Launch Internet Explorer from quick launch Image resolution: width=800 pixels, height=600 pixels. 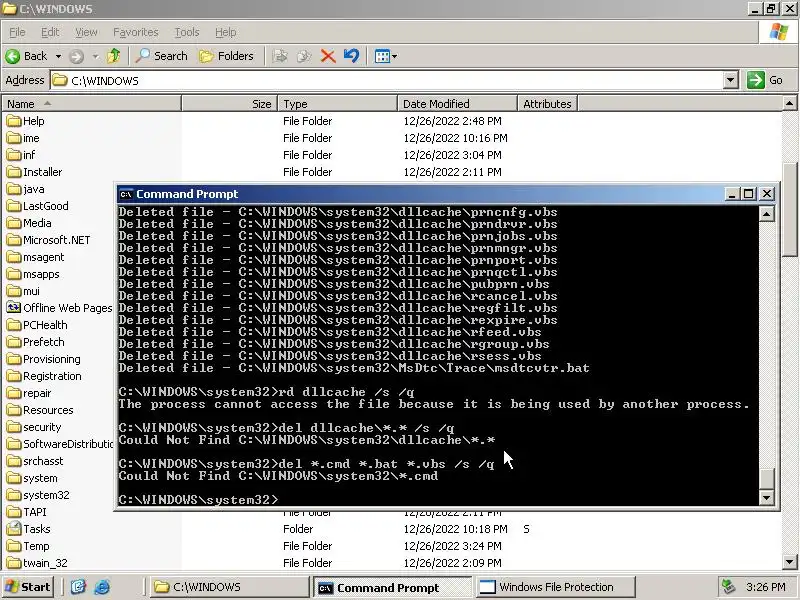click(102, 587)
